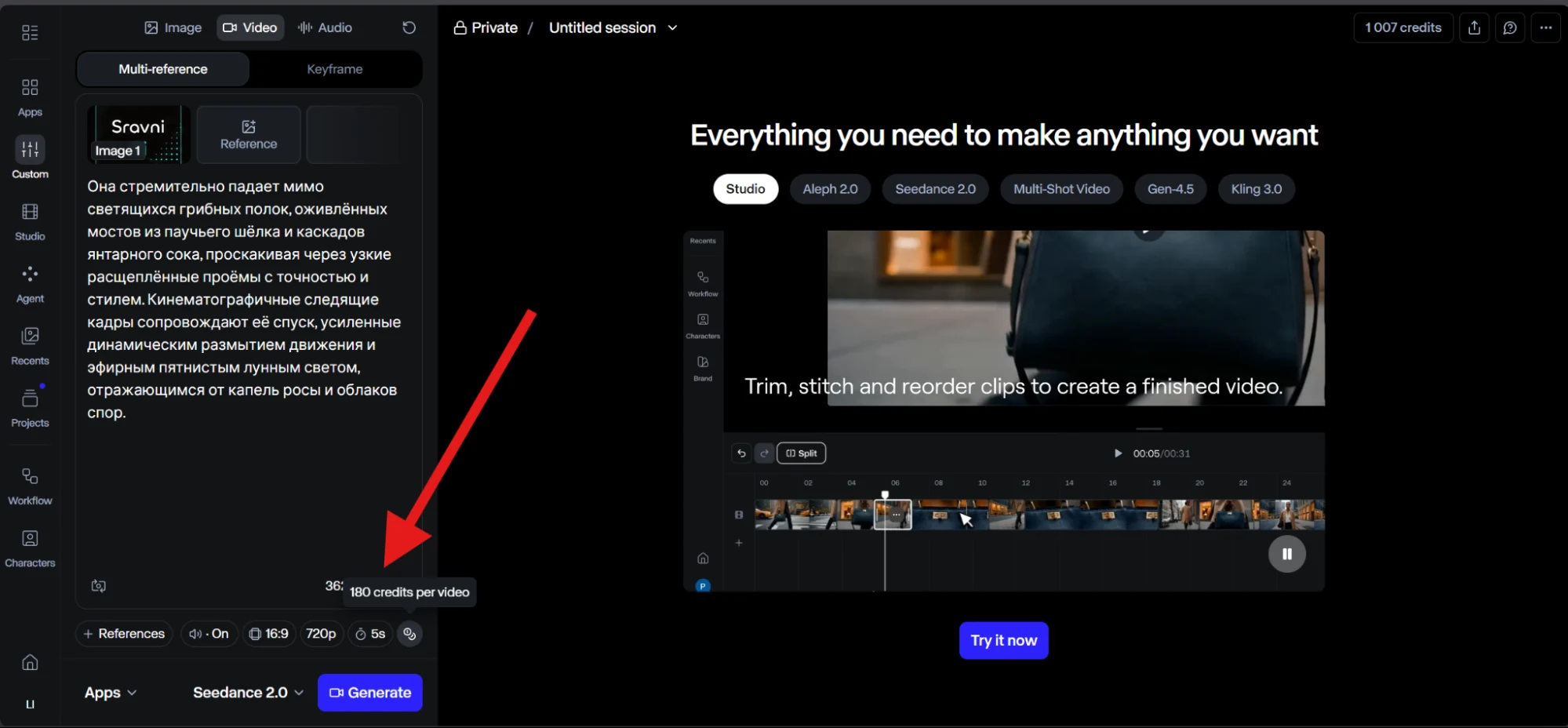Click the credits cost icon near 5s
The image size is (1568, 728).
pyautogui.click(x=409, y=634)
